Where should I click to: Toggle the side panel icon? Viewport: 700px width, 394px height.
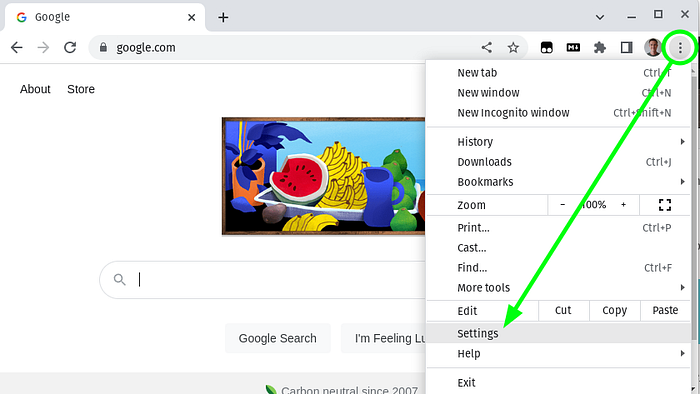(x=627, y=47)
